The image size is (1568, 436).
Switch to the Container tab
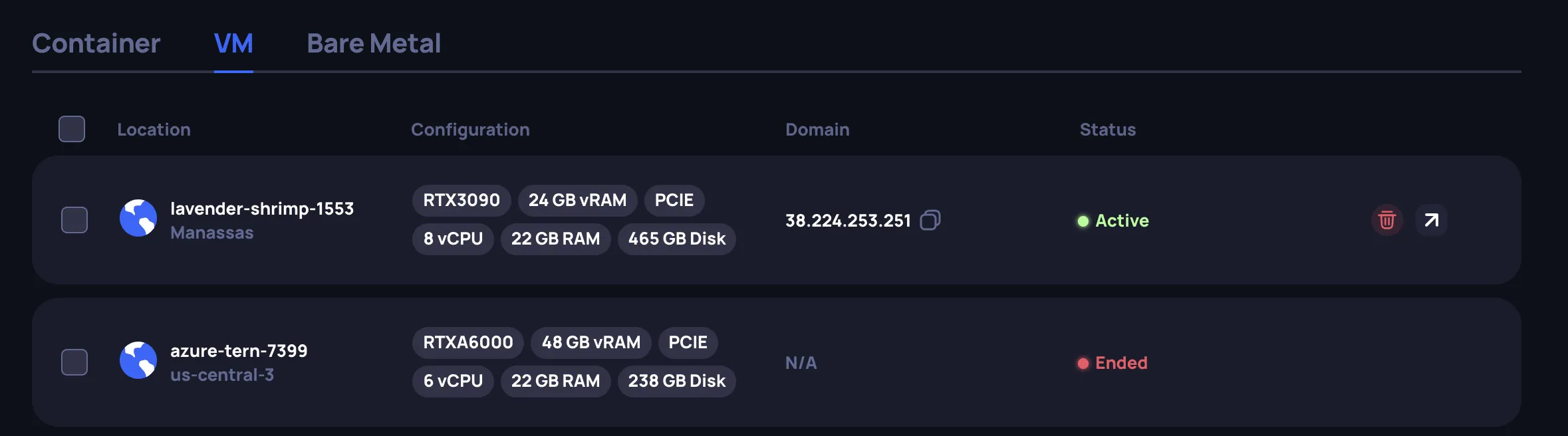coord(96,43)
